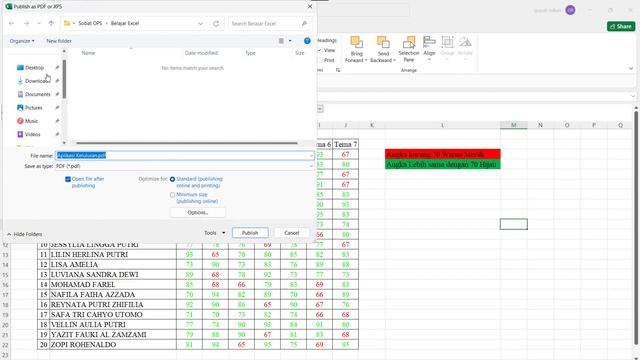Toggle the Headings View checkbox
Screen dimensions: 640x360
click(320, 50)
